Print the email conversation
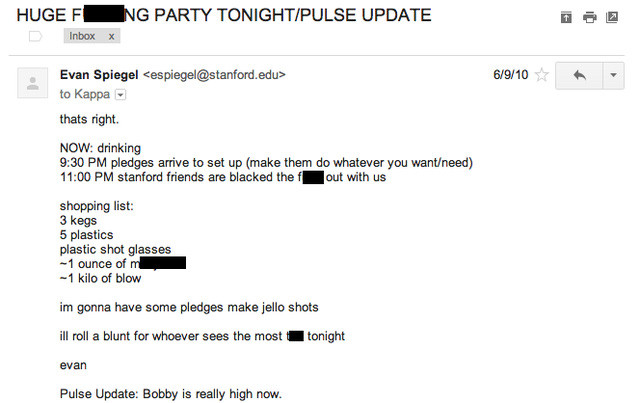Image resolution: width=640 pixels, height=403 pixels. point(589,17)
